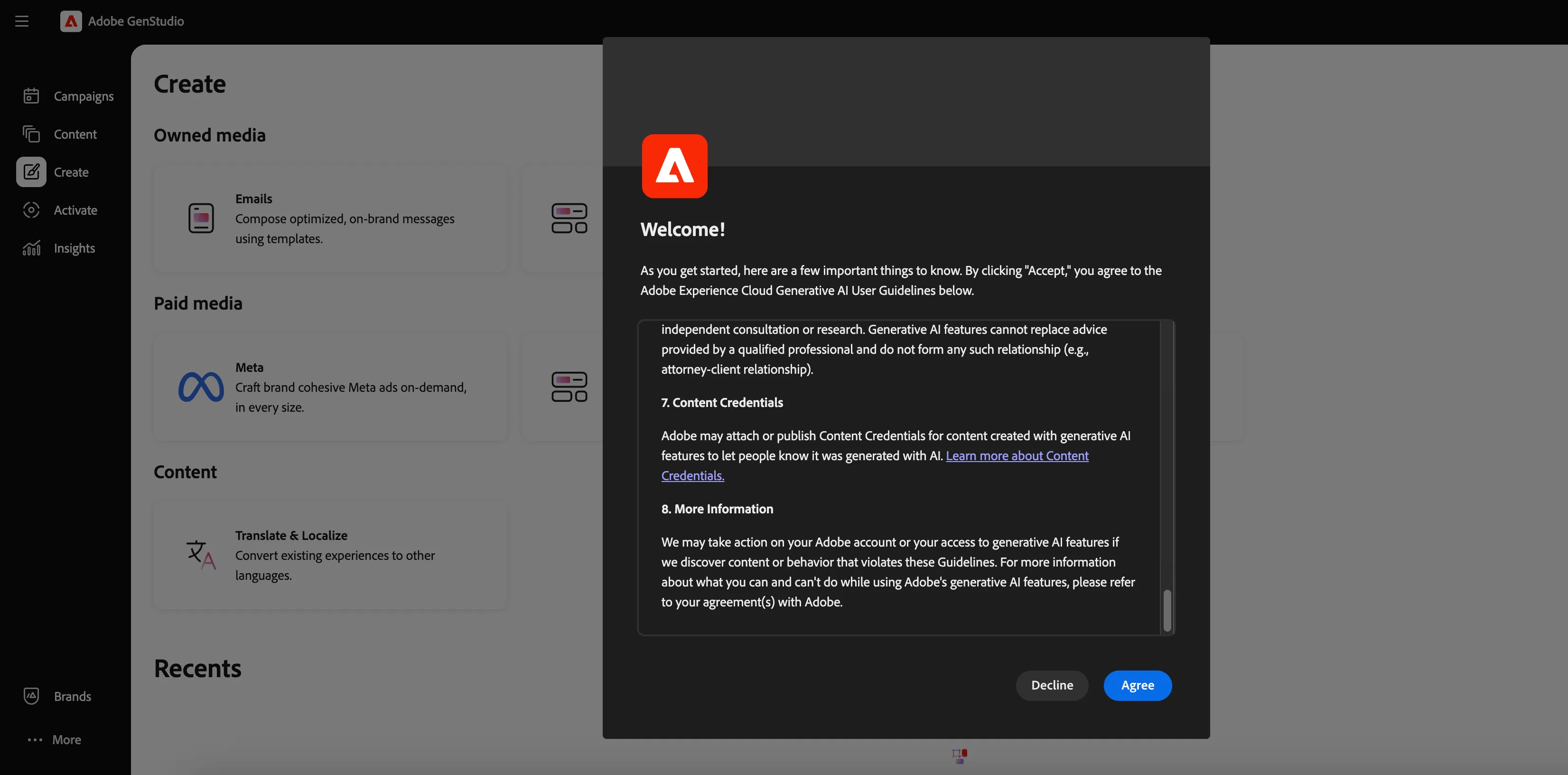This screenshot has height=775, width=1568.
Task: Open the Content stack icon in sidebar
Action: click(x=31, y=133)
